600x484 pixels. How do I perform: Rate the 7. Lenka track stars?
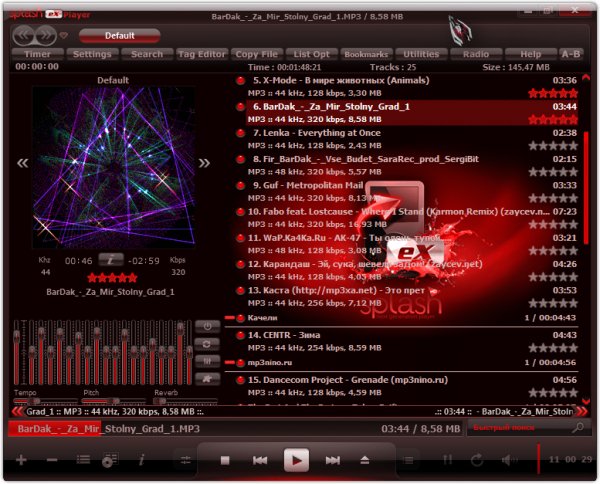553,145
